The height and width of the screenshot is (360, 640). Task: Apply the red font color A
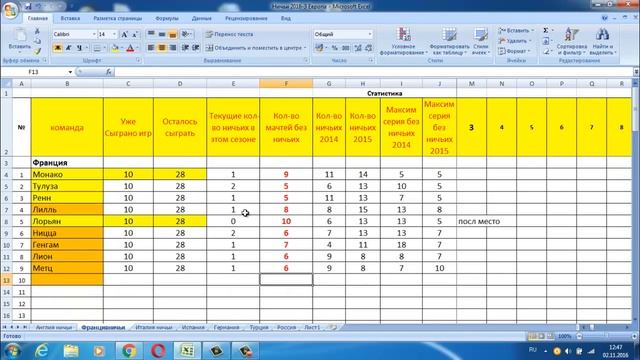click(x=130, y=48)
